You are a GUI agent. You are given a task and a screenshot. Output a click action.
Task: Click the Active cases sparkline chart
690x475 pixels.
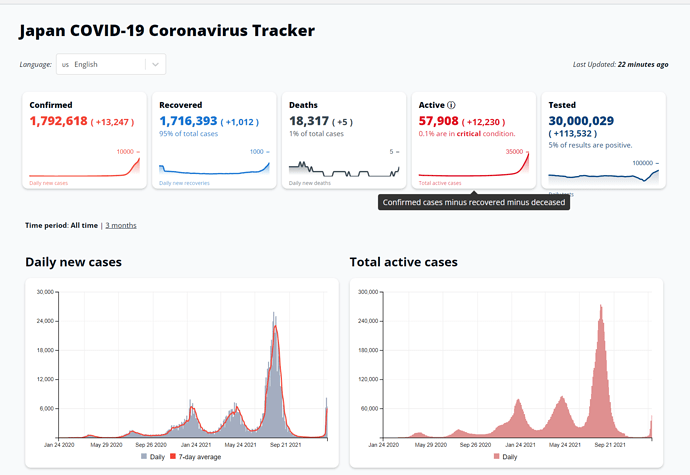click(473, 167)
